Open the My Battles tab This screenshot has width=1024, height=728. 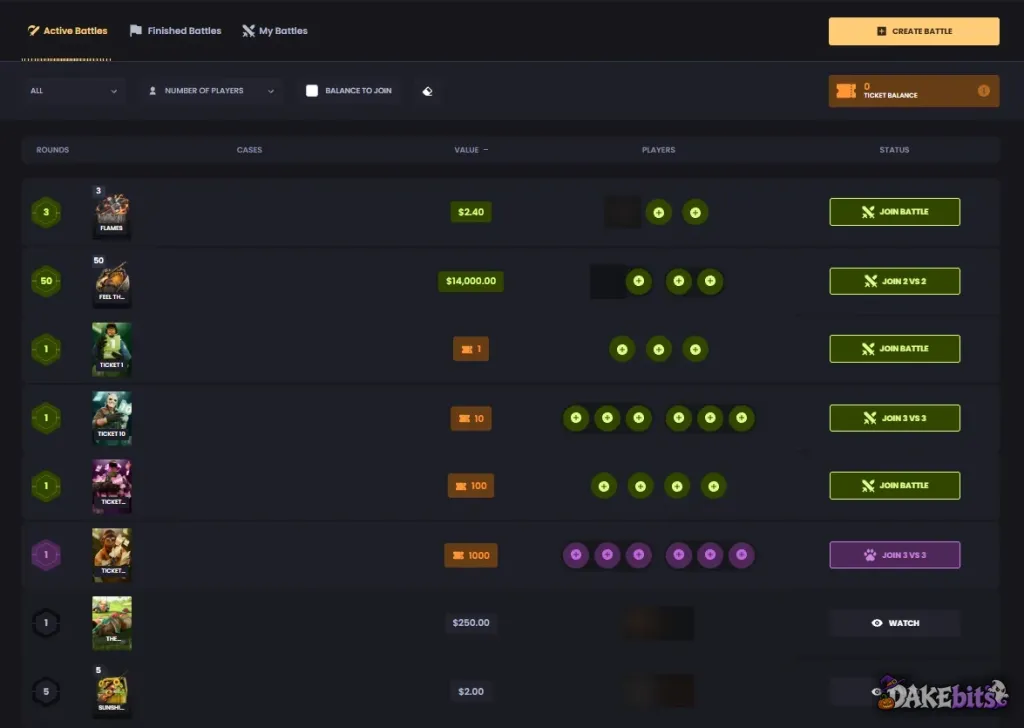[x=274, y=31]
